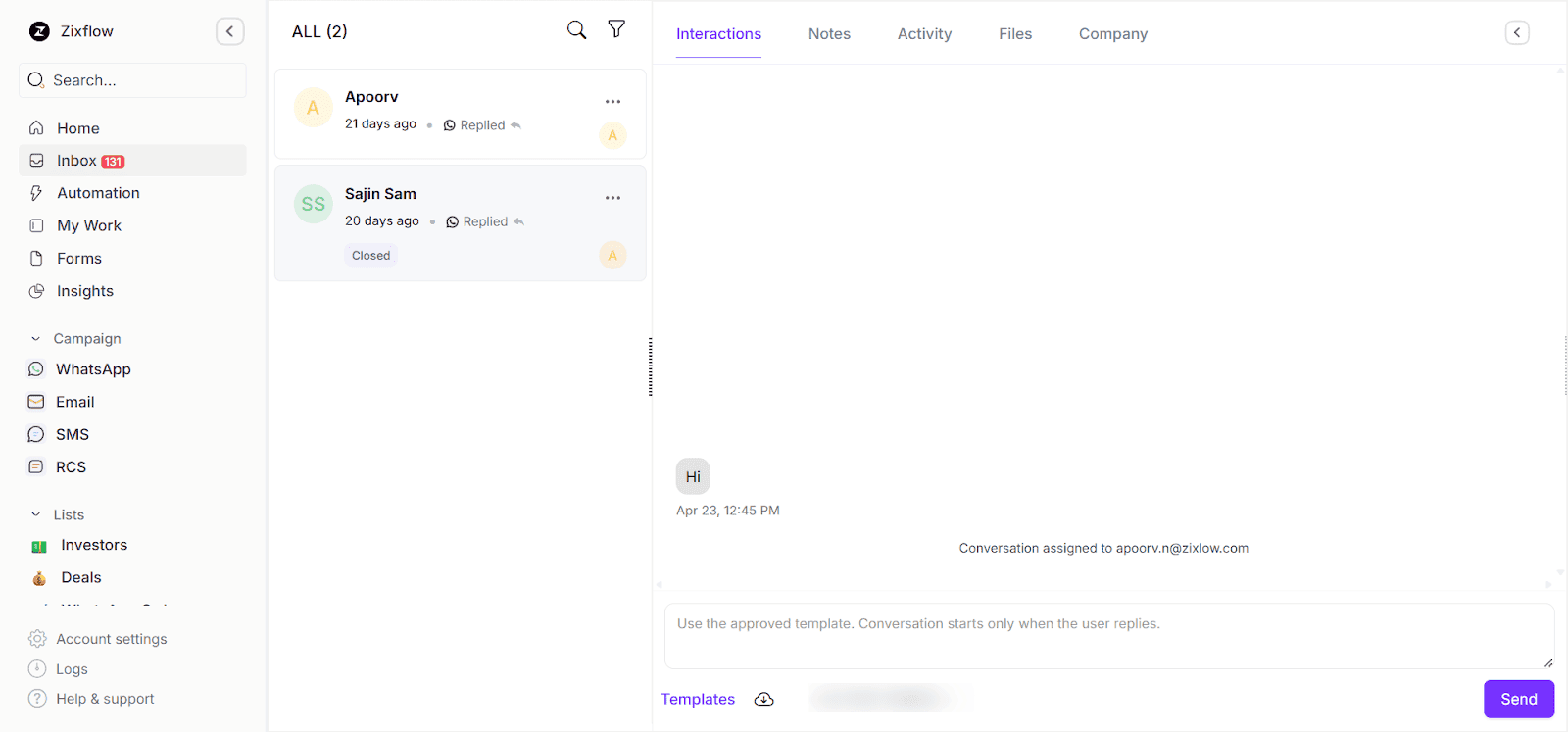Screen dimensions: 1568x732
Task: Click the Send button
Action: (1518, 699)
